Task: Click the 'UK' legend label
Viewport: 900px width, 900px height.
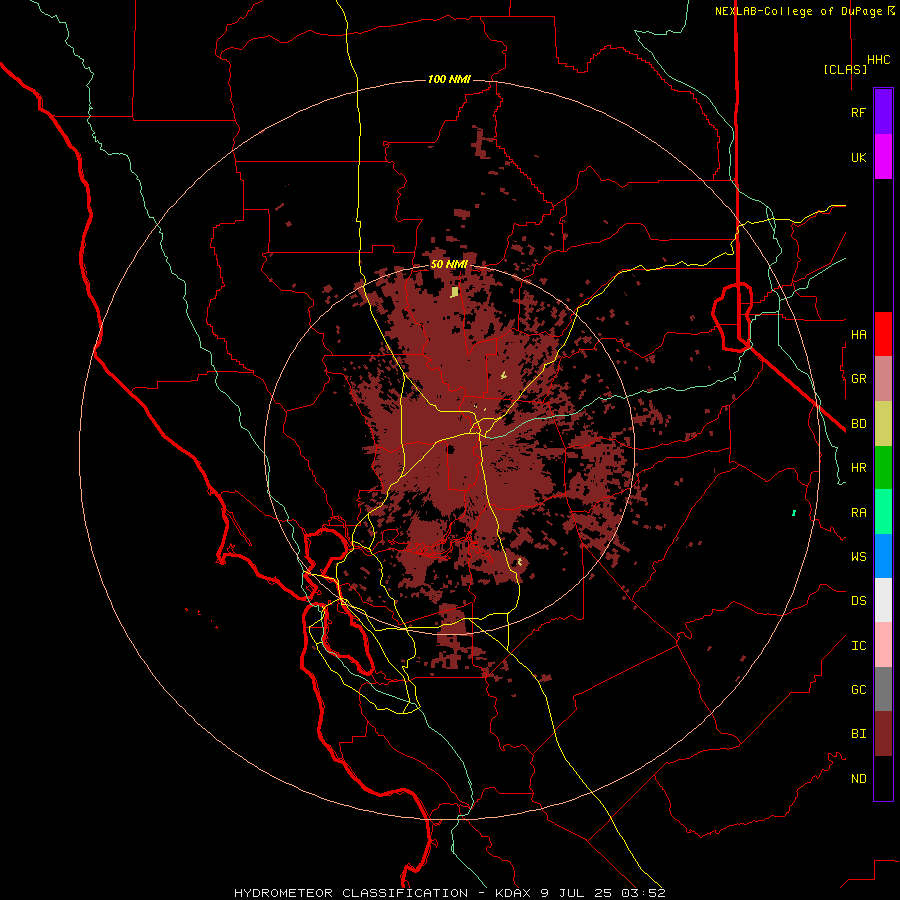Action: (x=858, y=157)
